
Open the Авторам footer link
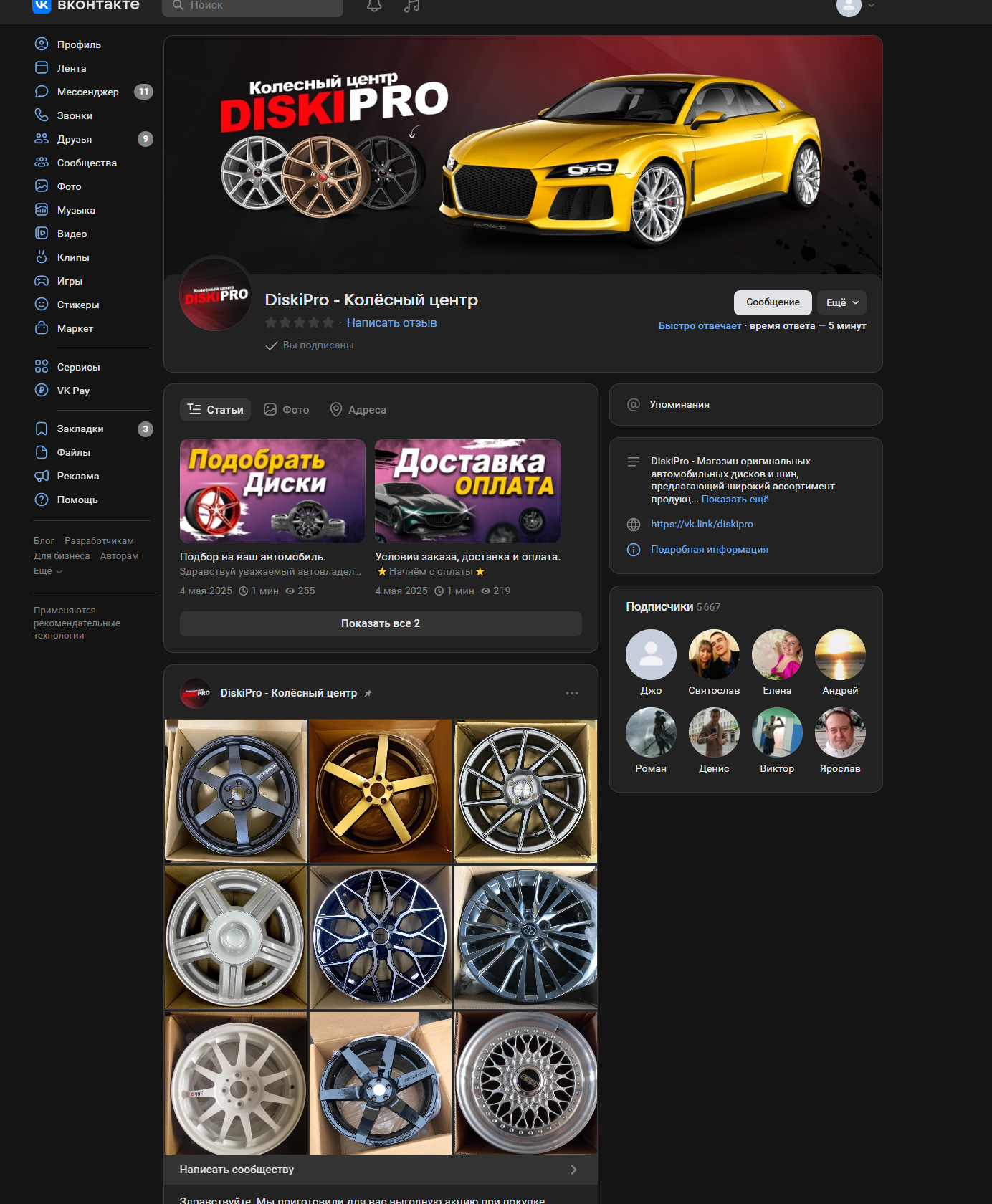(x=120, y=556)
